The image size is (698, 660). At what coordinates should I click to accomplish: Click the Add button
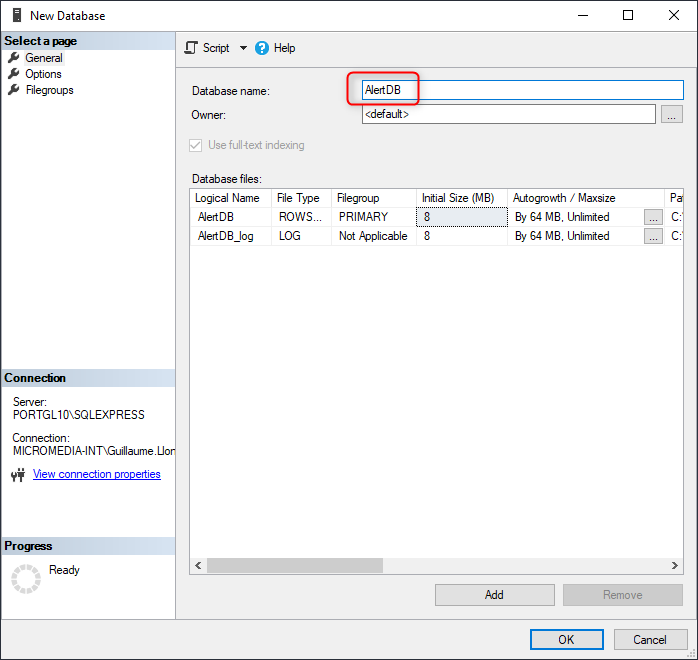pos(494,595)
